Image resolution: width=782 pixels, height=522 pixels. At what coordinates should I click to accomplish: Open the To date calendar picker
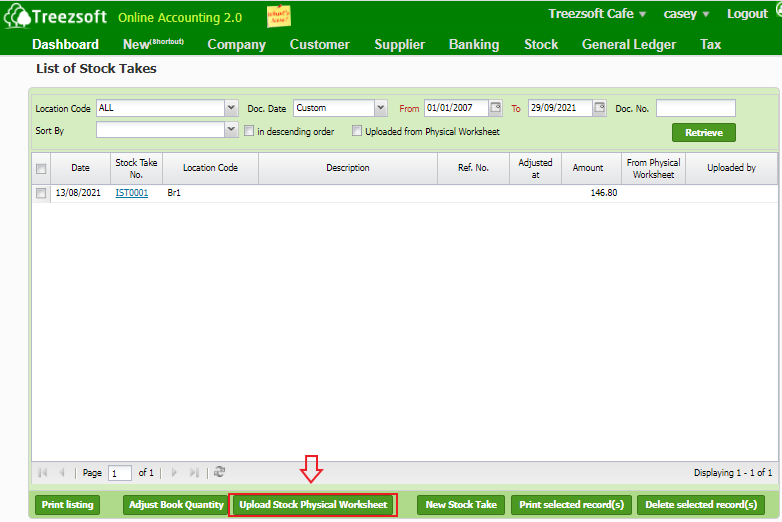[x=599, y=108]
